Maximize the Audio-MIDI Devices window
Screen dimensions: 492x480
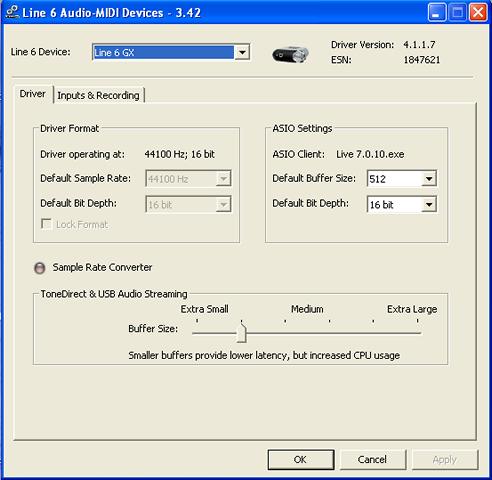[x=457, y=13]
